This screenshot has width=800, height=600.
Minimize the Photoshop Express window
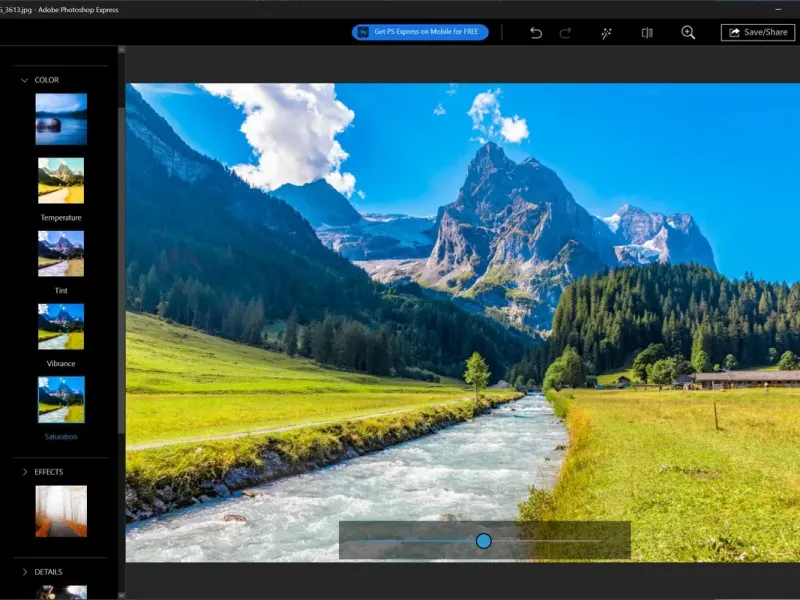click(778, 9)
